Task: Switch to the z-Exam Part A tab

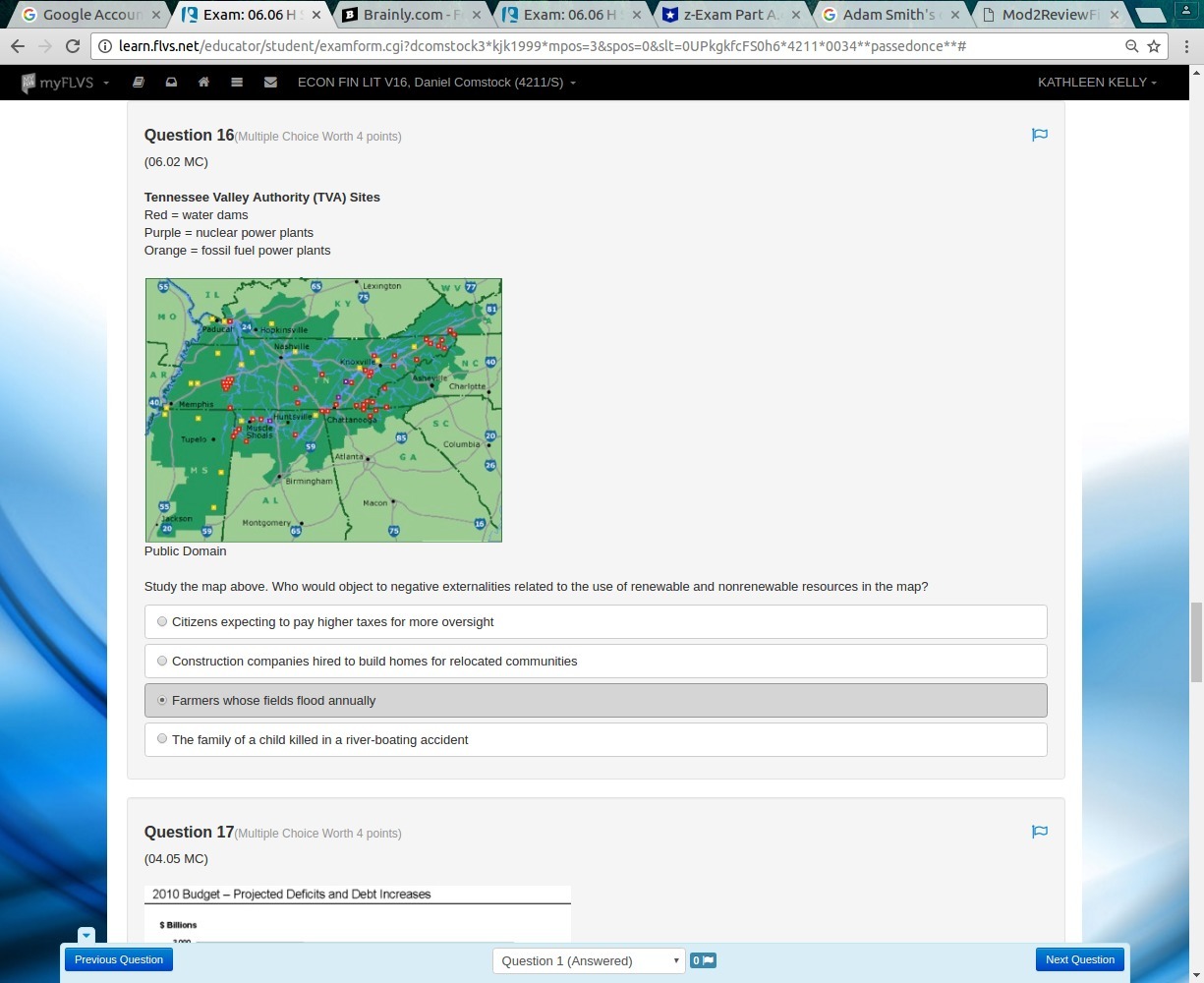Action: (732, 15)
